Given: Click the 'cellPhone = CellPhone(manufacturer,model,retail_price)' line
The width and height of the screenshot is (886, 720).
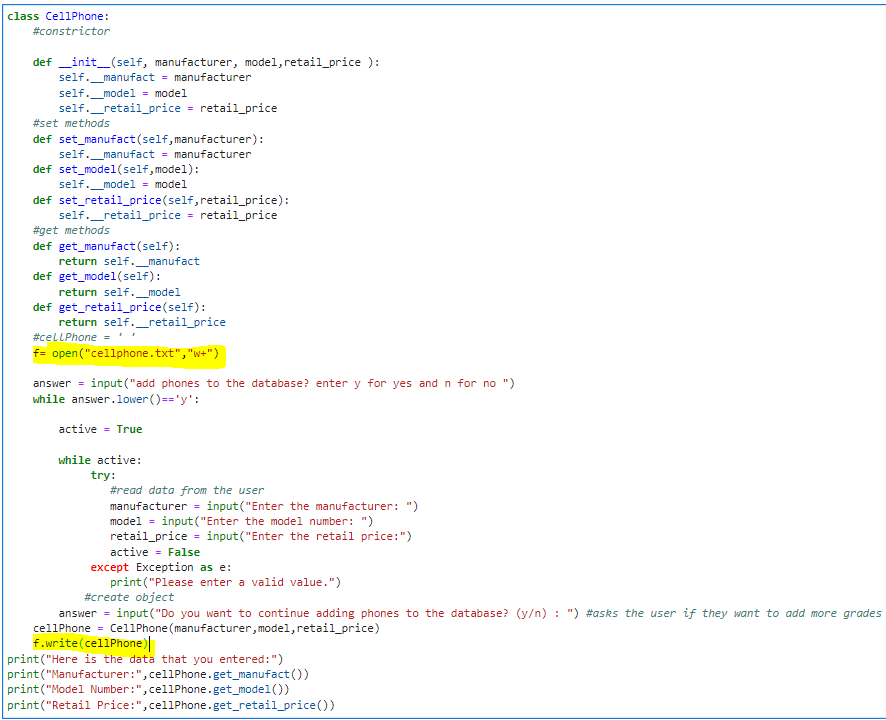Looking at the screenshot, I should point(206,628).
